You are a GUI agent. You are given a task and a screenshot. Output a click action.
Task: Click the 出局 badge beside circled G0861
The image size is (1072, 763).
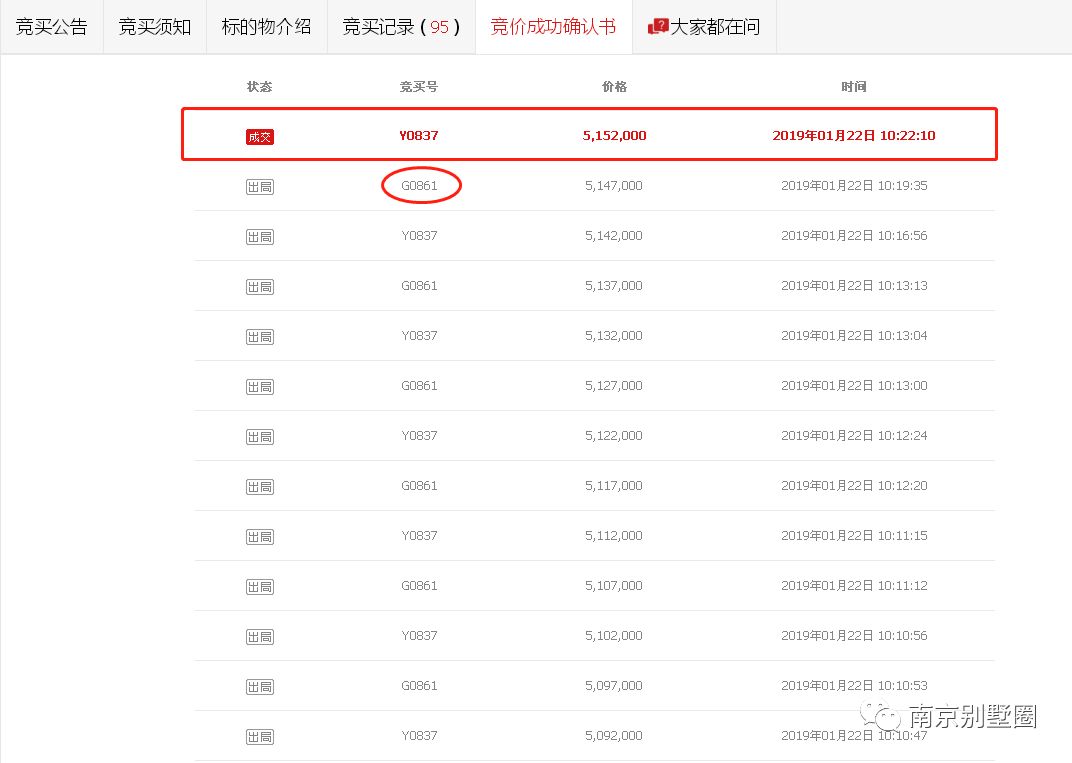click(x=259, y=186)
